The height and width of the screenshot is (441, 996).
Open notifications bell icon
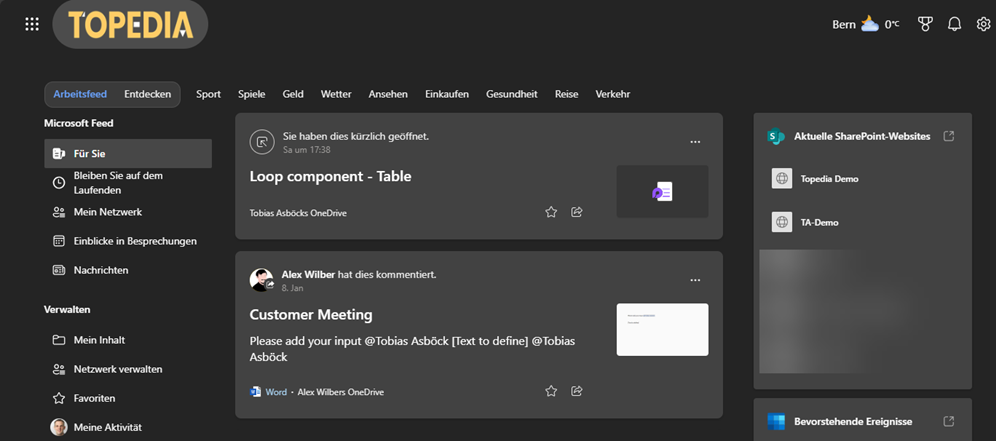click(x=954, y=24)
